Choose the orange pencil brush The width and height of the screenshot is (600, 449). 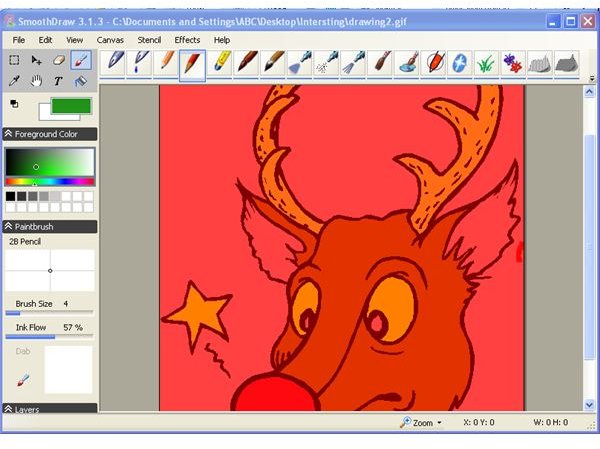166,63
